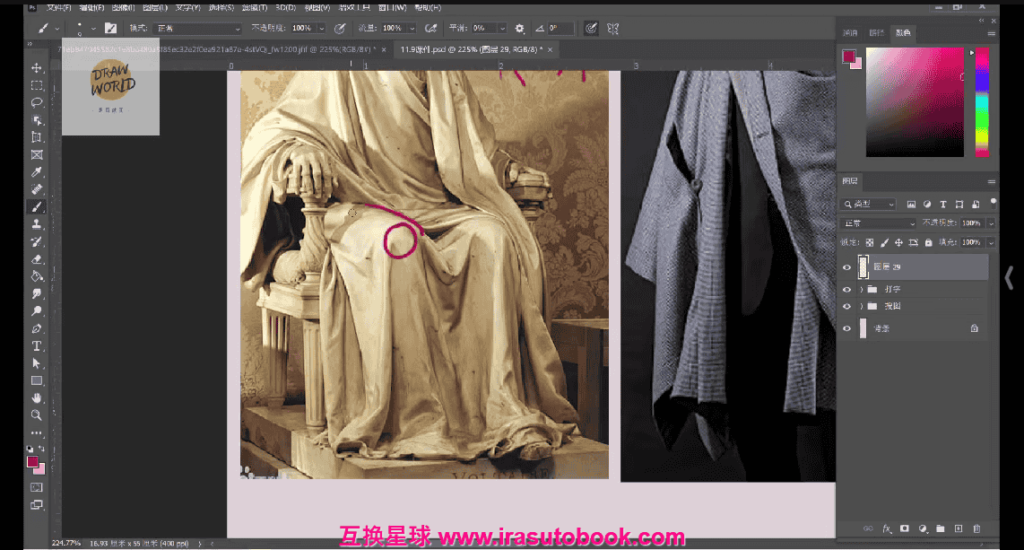Open layer filter type dropdown
The height and width of the screenshot is (550, 1024).
click(869, 204)
